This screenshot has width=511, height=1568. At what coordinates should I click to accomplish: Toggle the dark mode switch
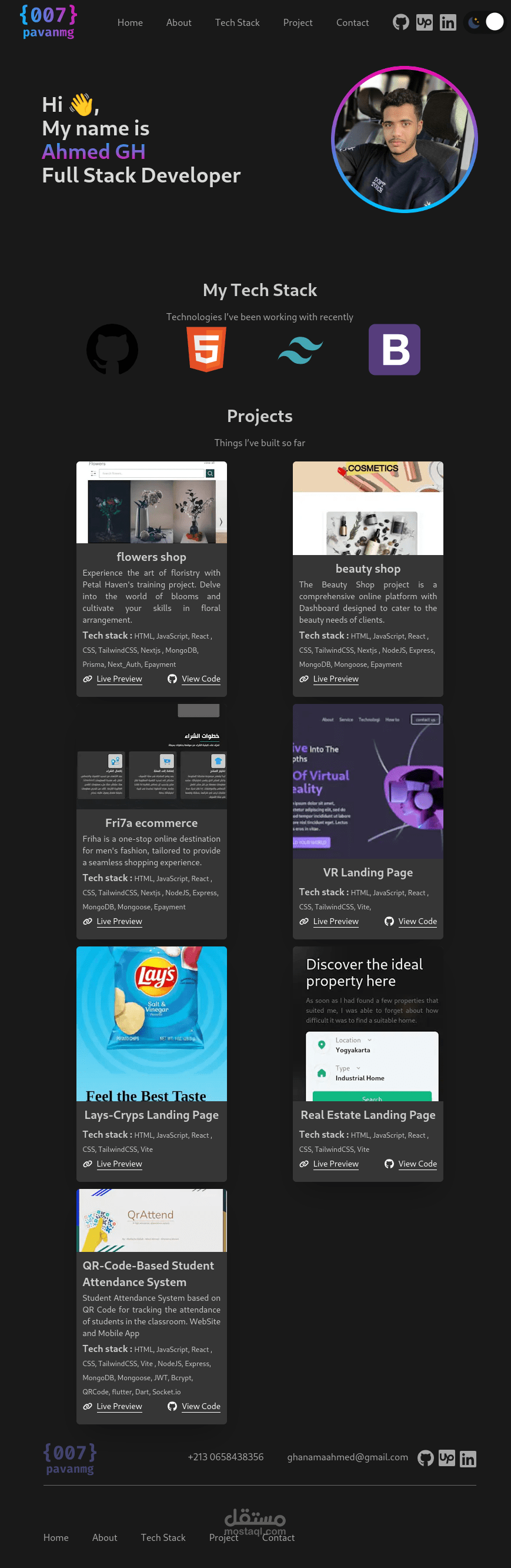[x=485, y=22]
